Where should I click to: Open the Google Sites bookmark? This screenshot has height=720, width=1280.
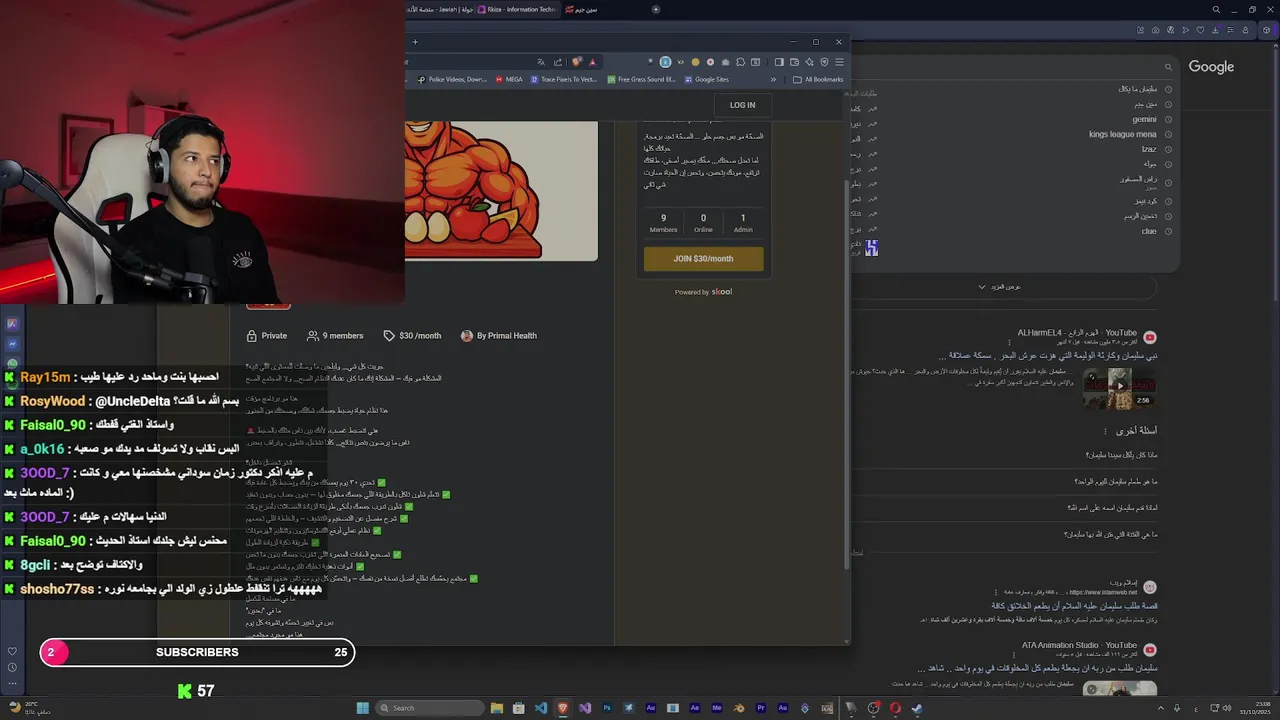pyautogui.click(x=706, y=79)
